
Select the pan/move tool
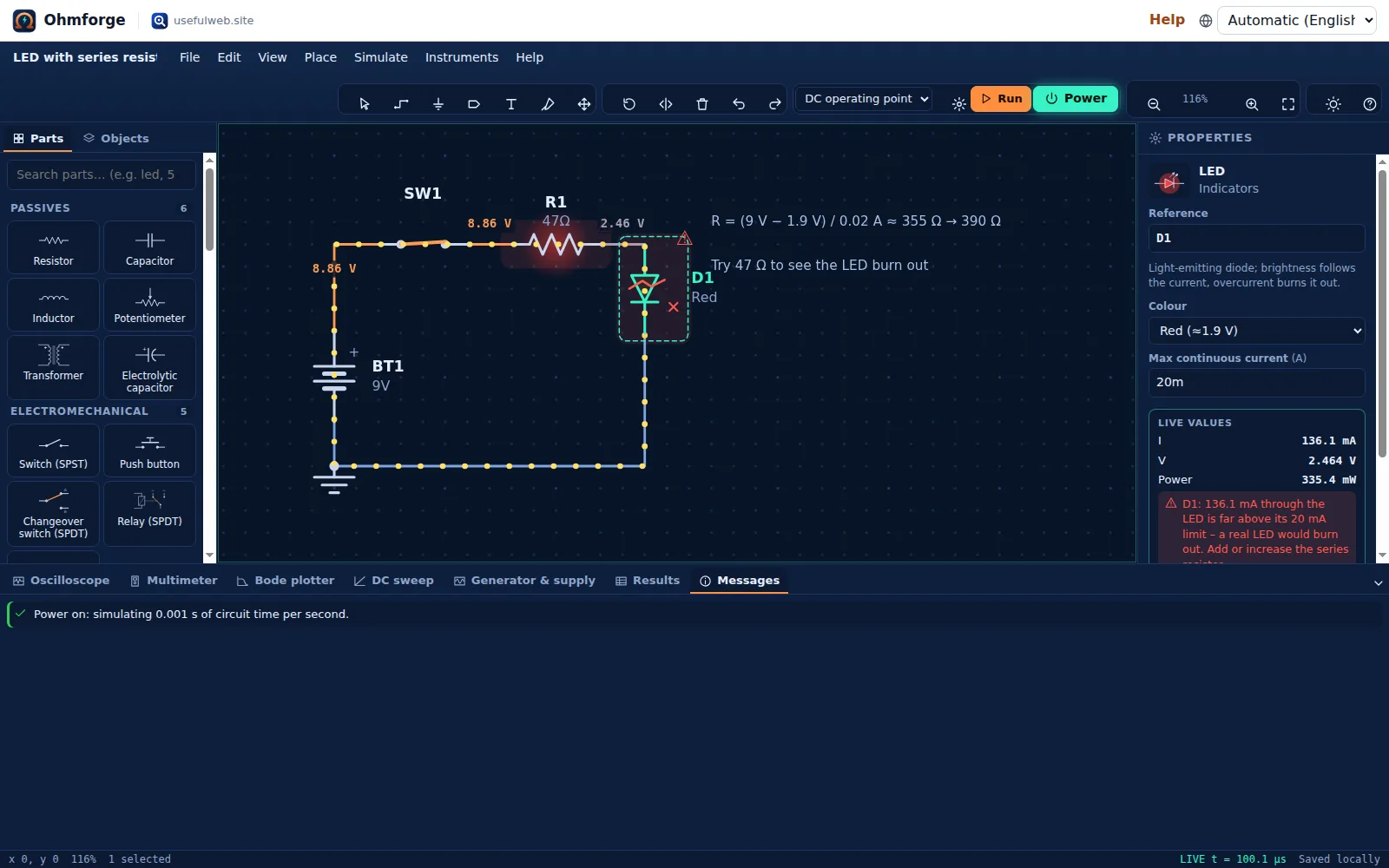tap(584, 103)
